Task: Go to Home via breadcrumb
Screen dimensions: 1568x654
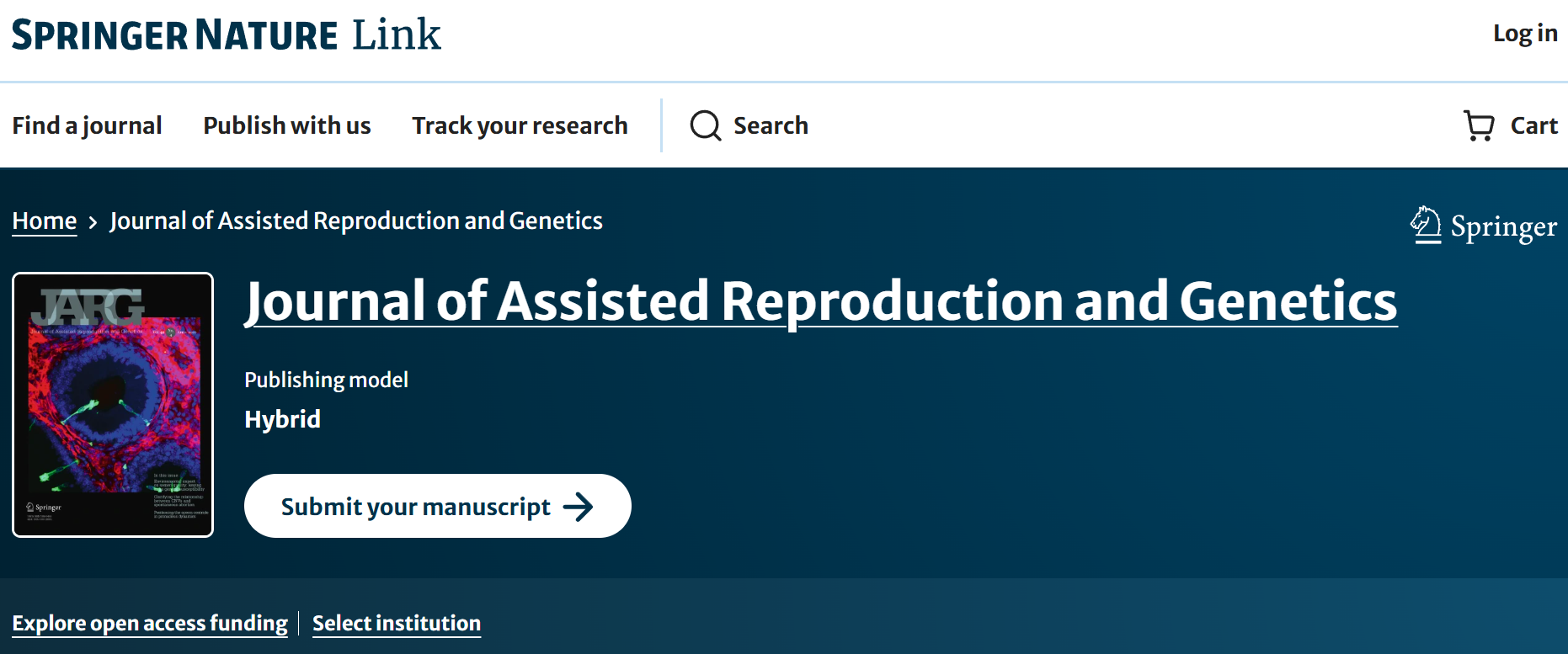Action: (45, 221)
